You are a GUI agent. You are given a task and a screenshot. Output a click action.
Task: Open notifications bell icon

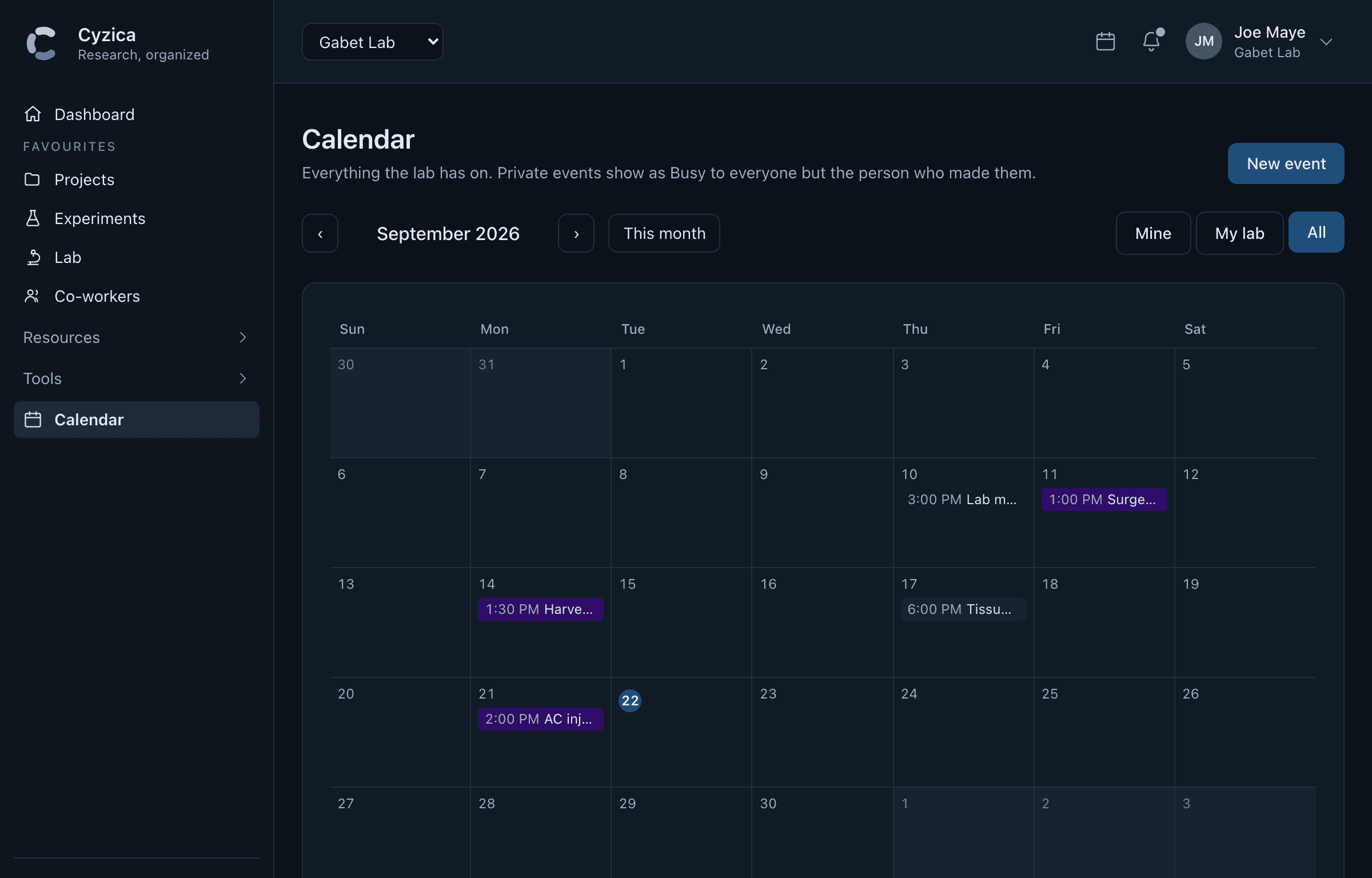pos(1151,41)
